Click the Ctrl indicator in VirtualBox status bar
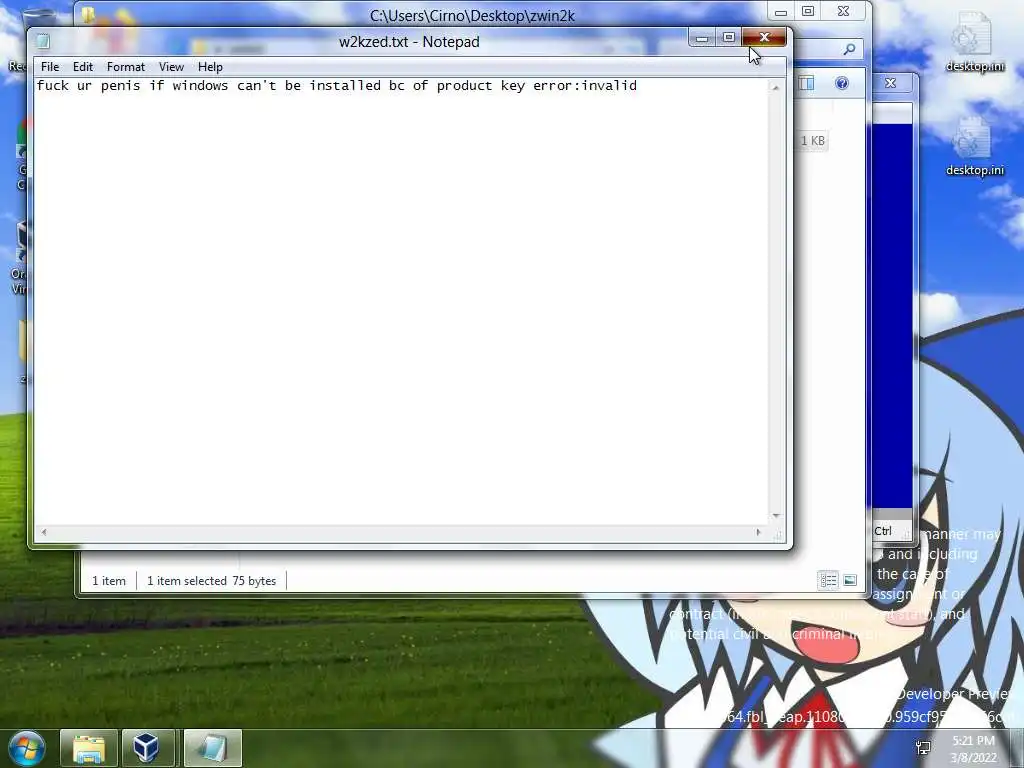 point(883,531)
